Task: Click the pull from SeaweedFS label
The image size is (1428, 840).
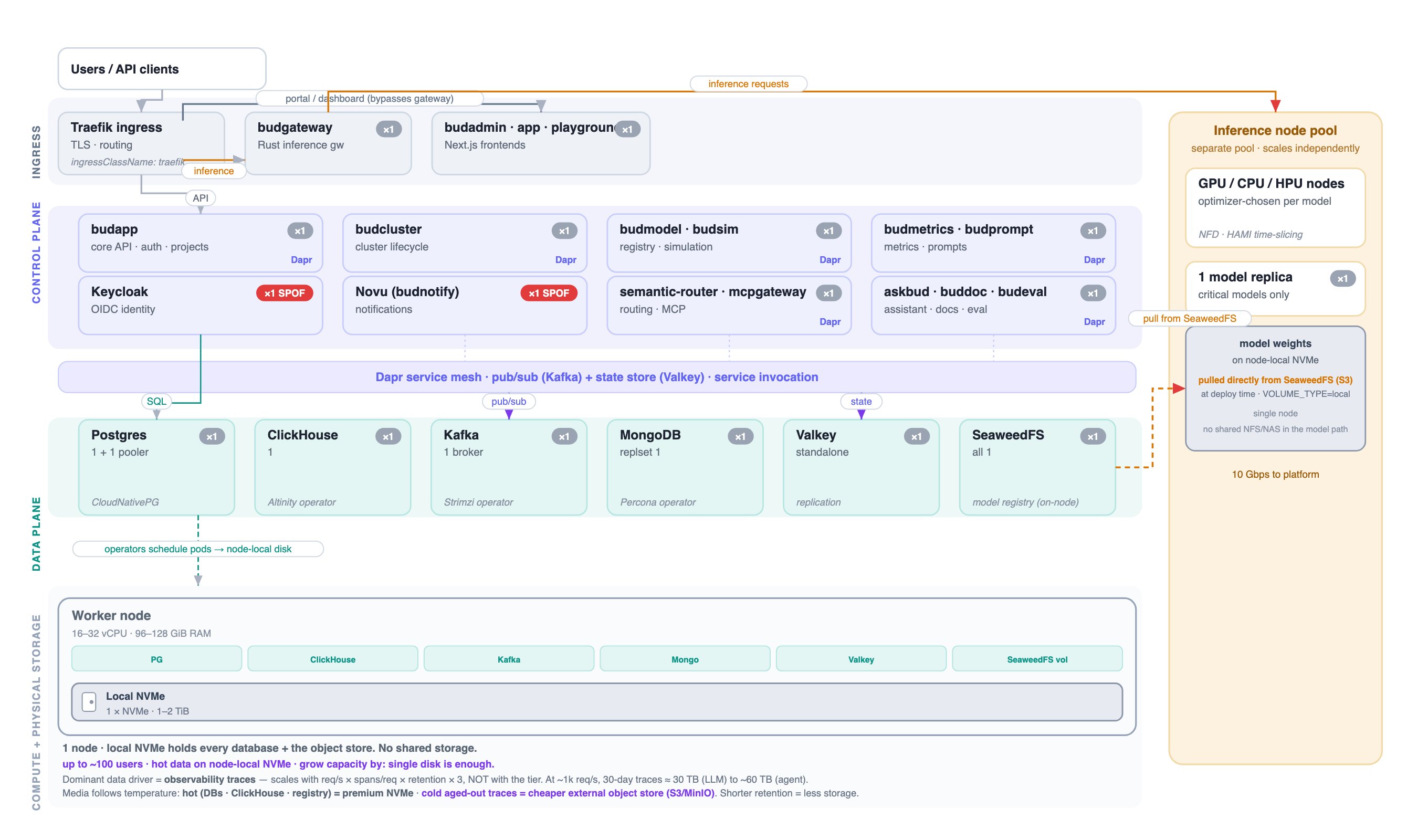Action: pos(1190,319)
